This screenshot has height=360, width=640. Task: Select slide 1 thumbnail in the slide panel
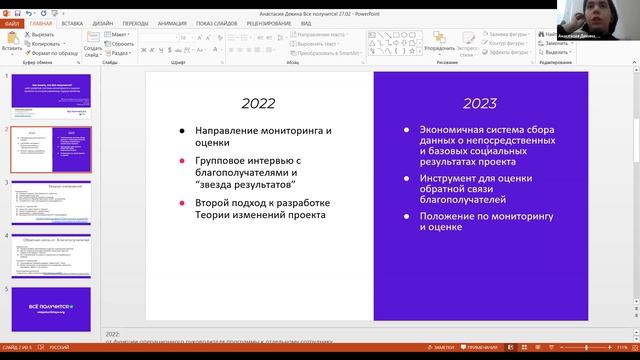(x=51, y=96)
